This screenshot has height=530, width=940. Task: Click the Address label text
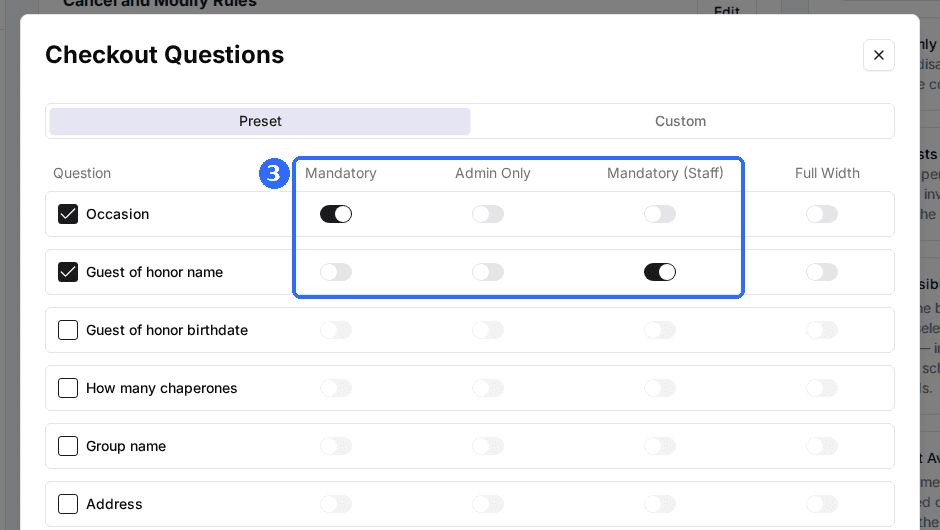(x=114, y=504)
